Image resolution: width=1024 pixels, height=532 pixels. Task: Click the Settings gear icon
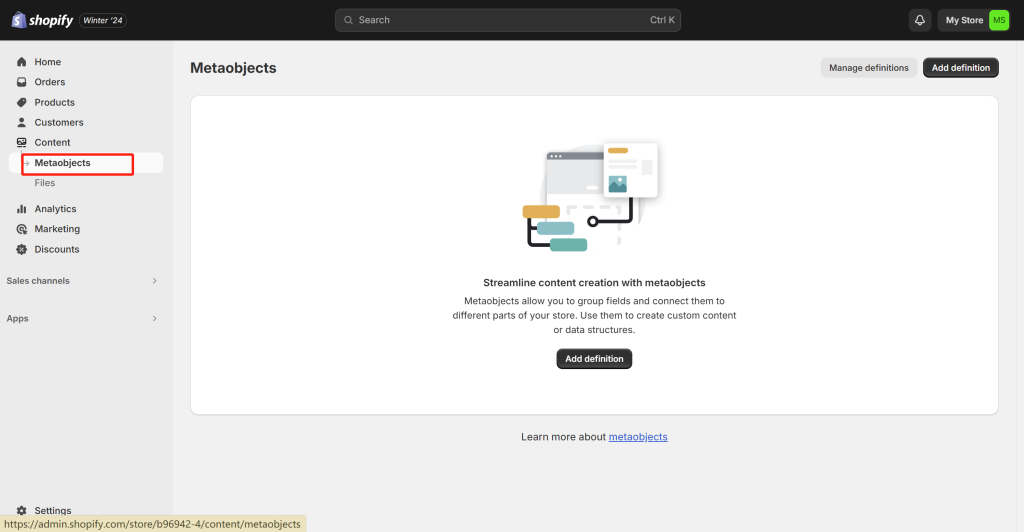(x=22, y=510)
